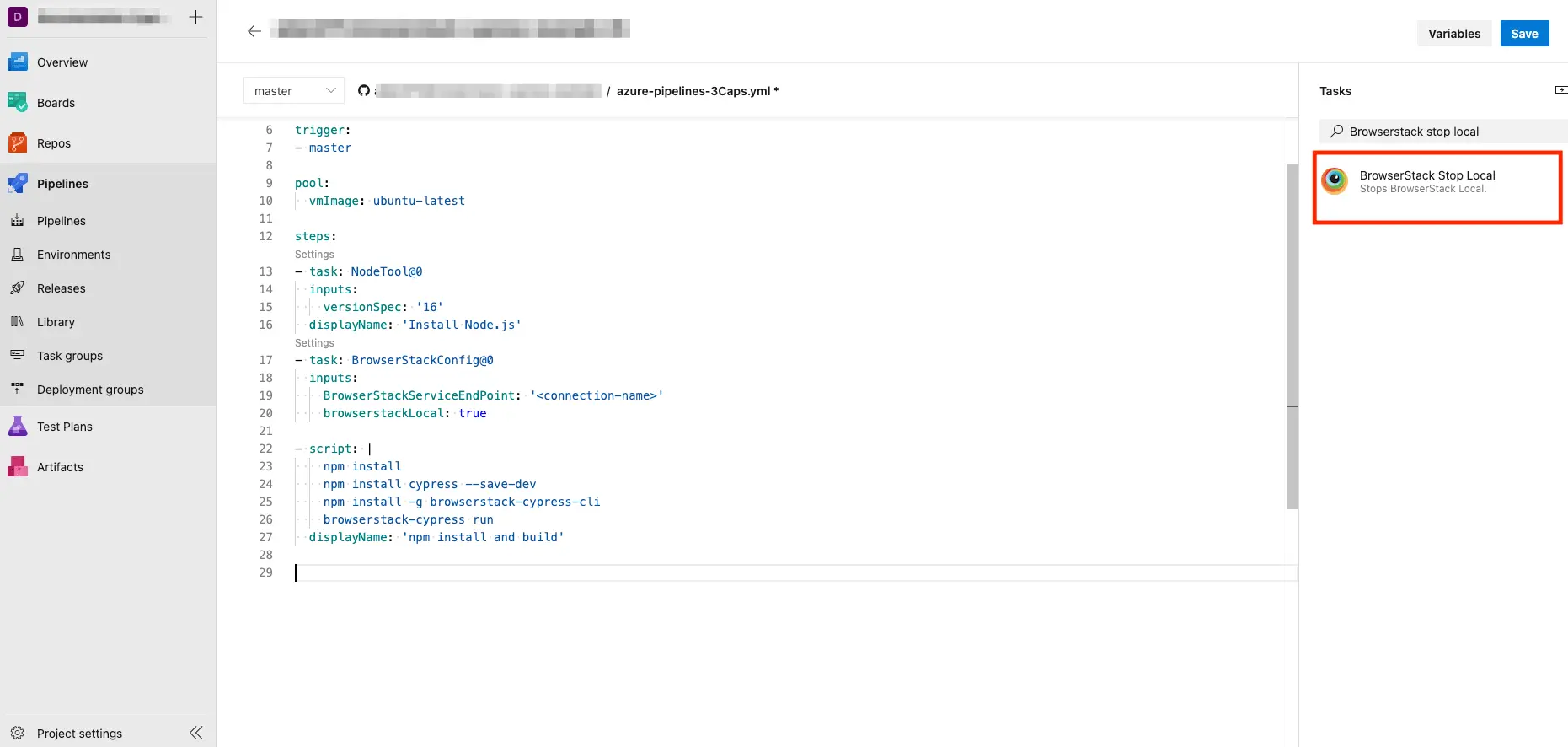Collapse the Tasks assistant panel
Screen dimensions: 1568x747
point(1560,90)
